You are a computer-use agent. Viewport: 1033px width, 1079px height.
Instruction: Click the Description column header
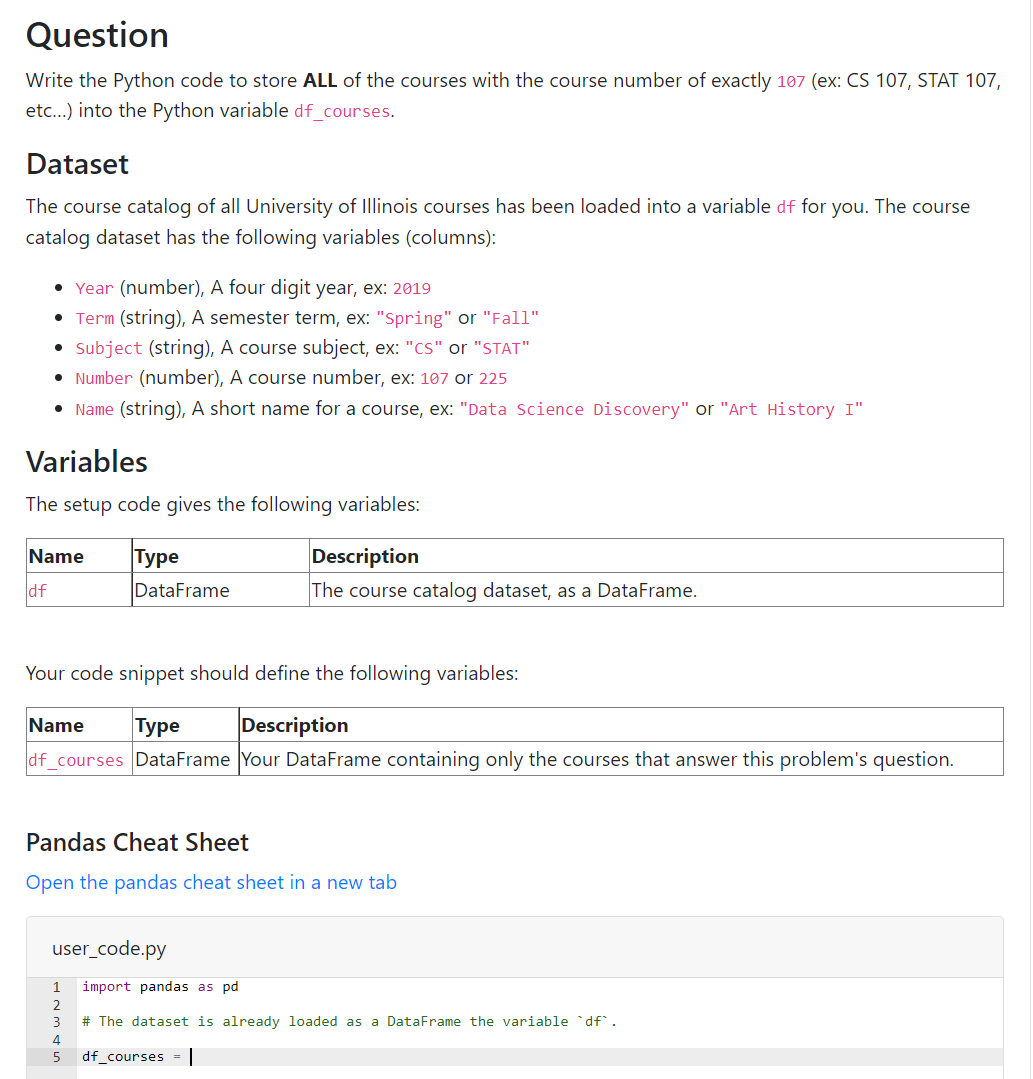pyautogui.click(x=365, y=555)
